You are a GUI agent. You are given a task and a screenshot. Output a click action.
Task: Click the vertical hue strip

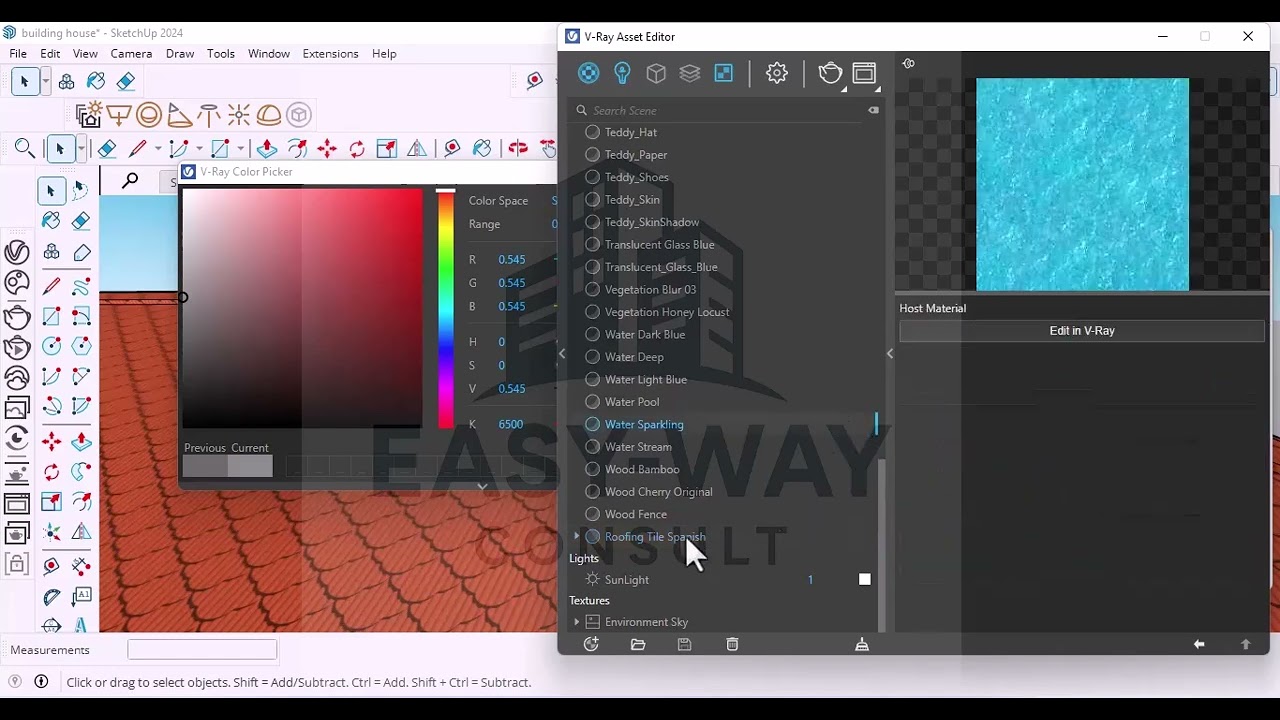[446, 308]
